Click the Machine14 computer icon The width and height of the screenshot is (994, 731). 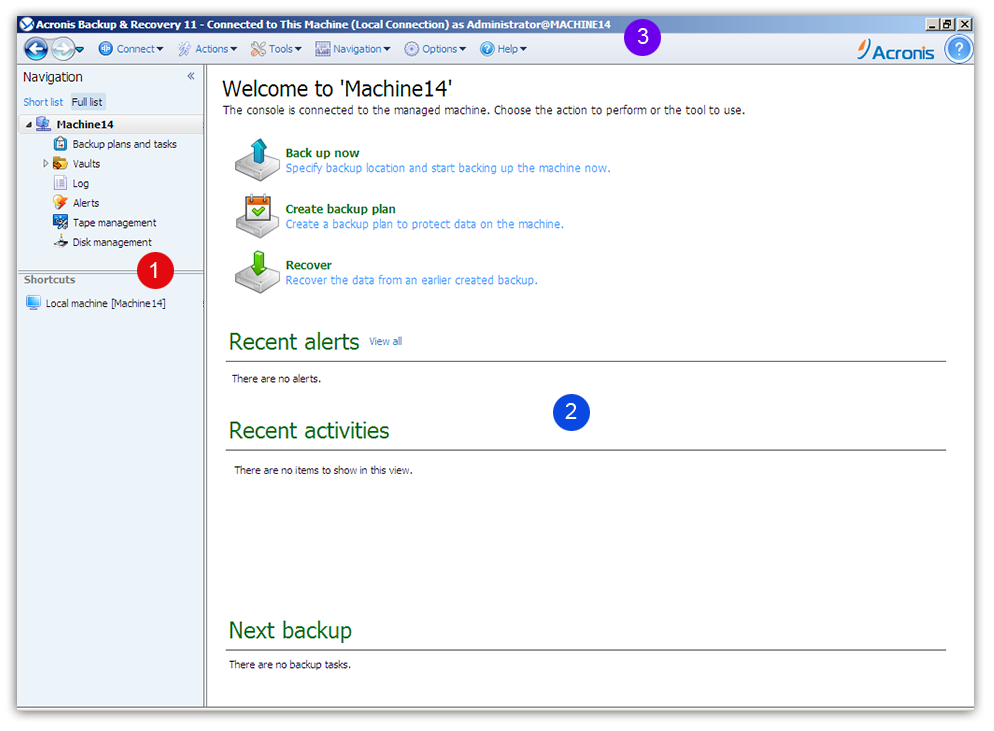pyautogui.click(x=43, y=124)
